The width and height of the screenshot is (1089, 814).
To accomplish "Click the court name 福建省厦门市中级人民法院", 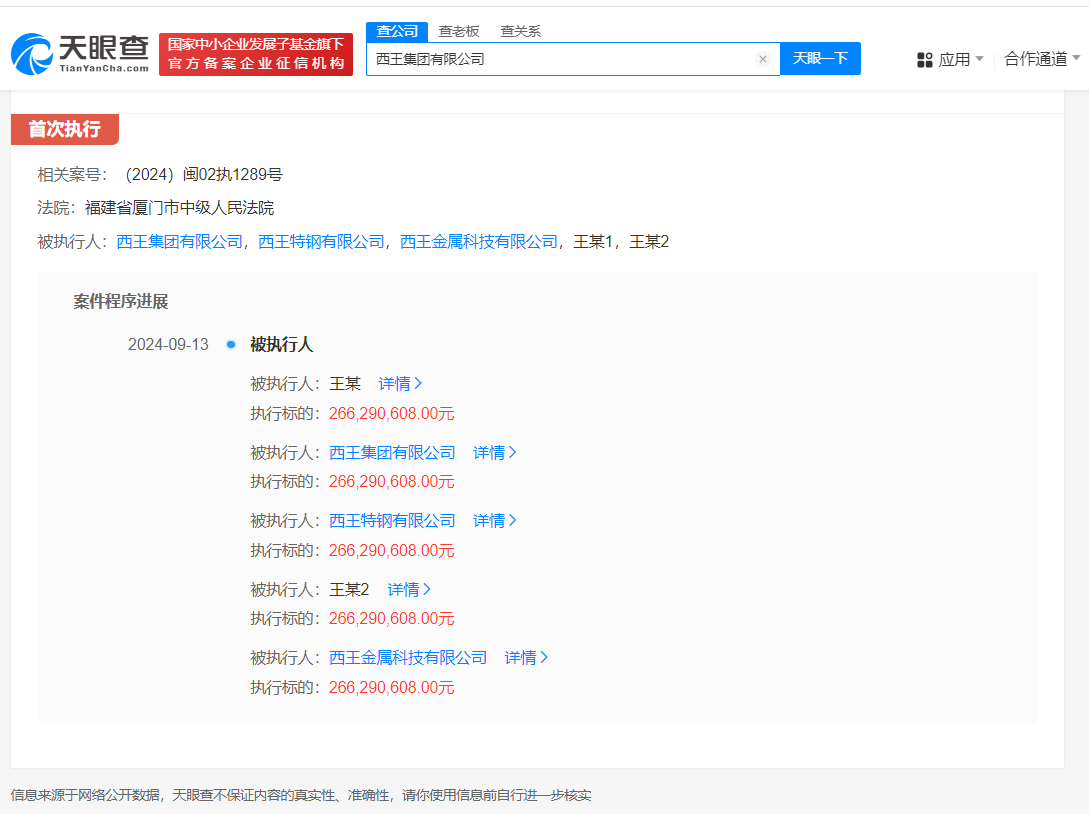I will coord(179,208).
